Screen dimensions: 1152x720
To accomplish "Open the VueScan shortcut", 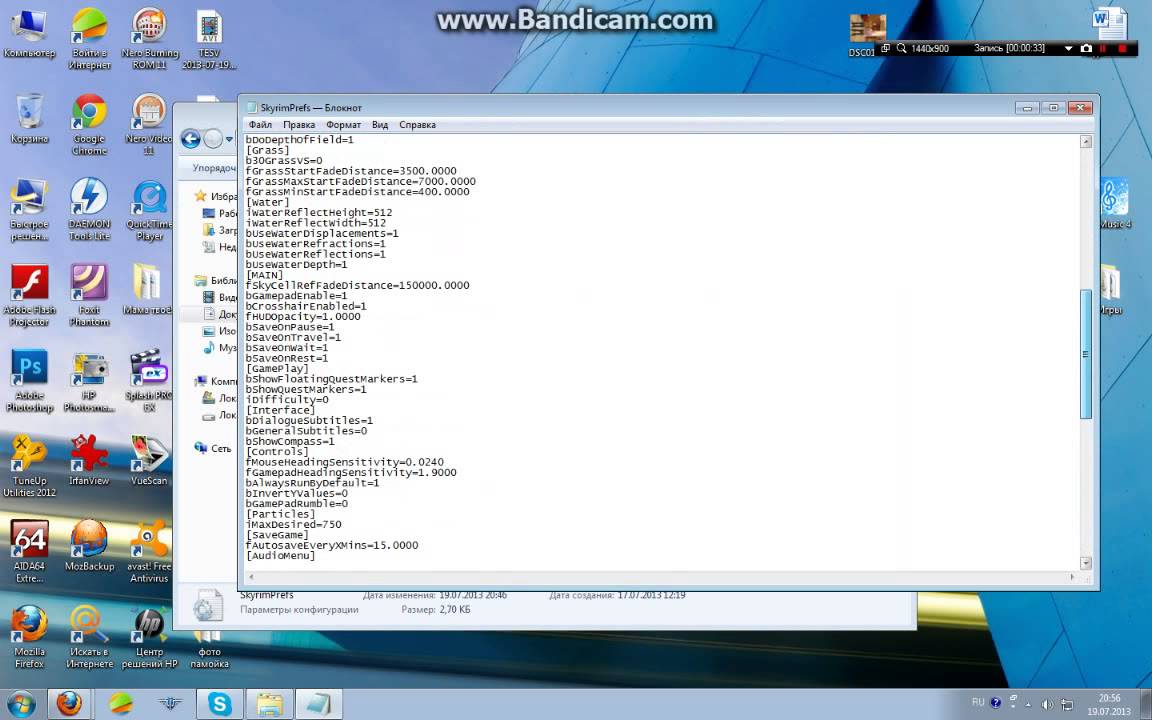I will pyautogui.click(x=149, y=460).
